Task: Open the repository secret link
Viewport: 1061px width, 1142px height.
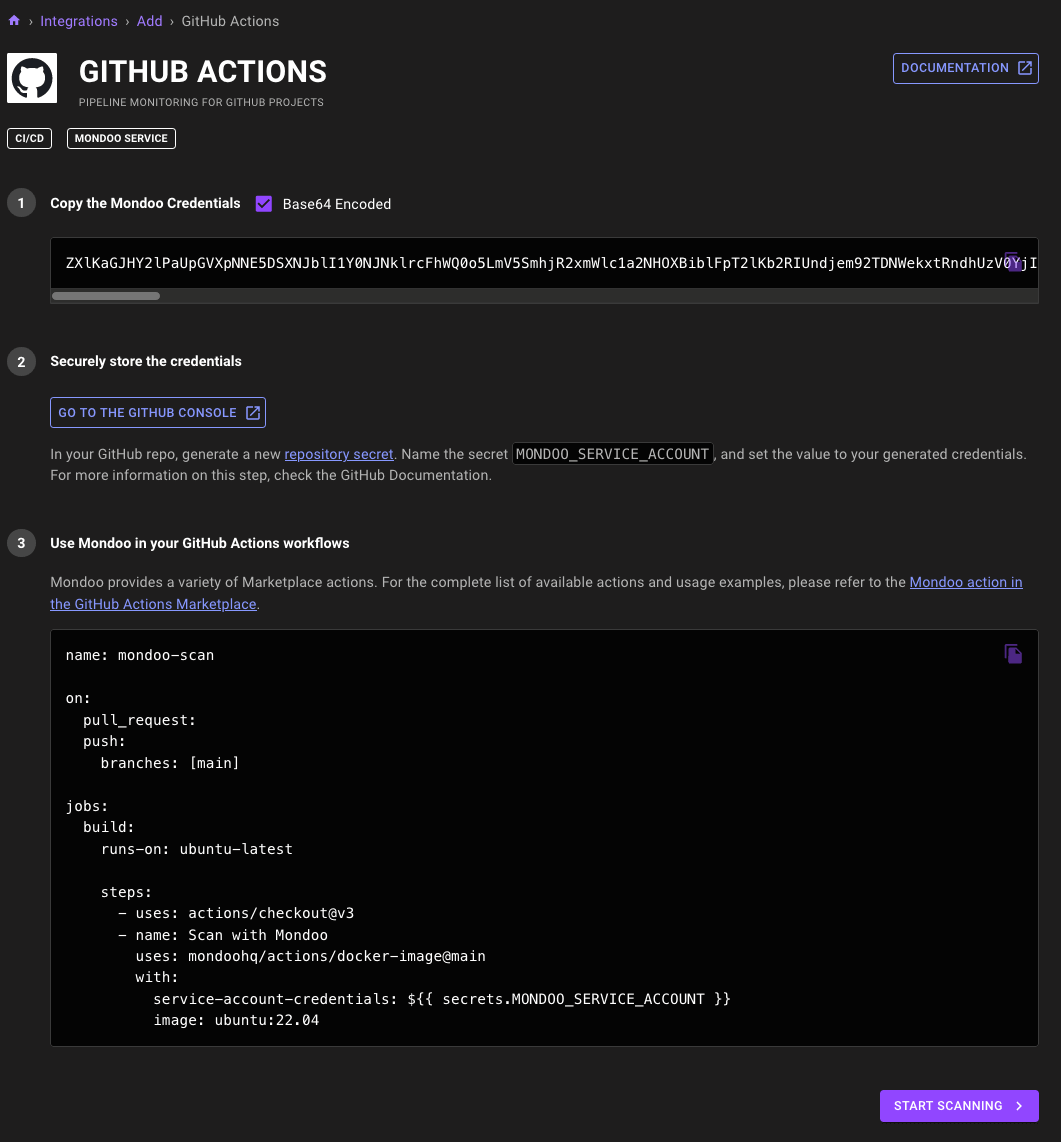Action: tap(339, 454)
